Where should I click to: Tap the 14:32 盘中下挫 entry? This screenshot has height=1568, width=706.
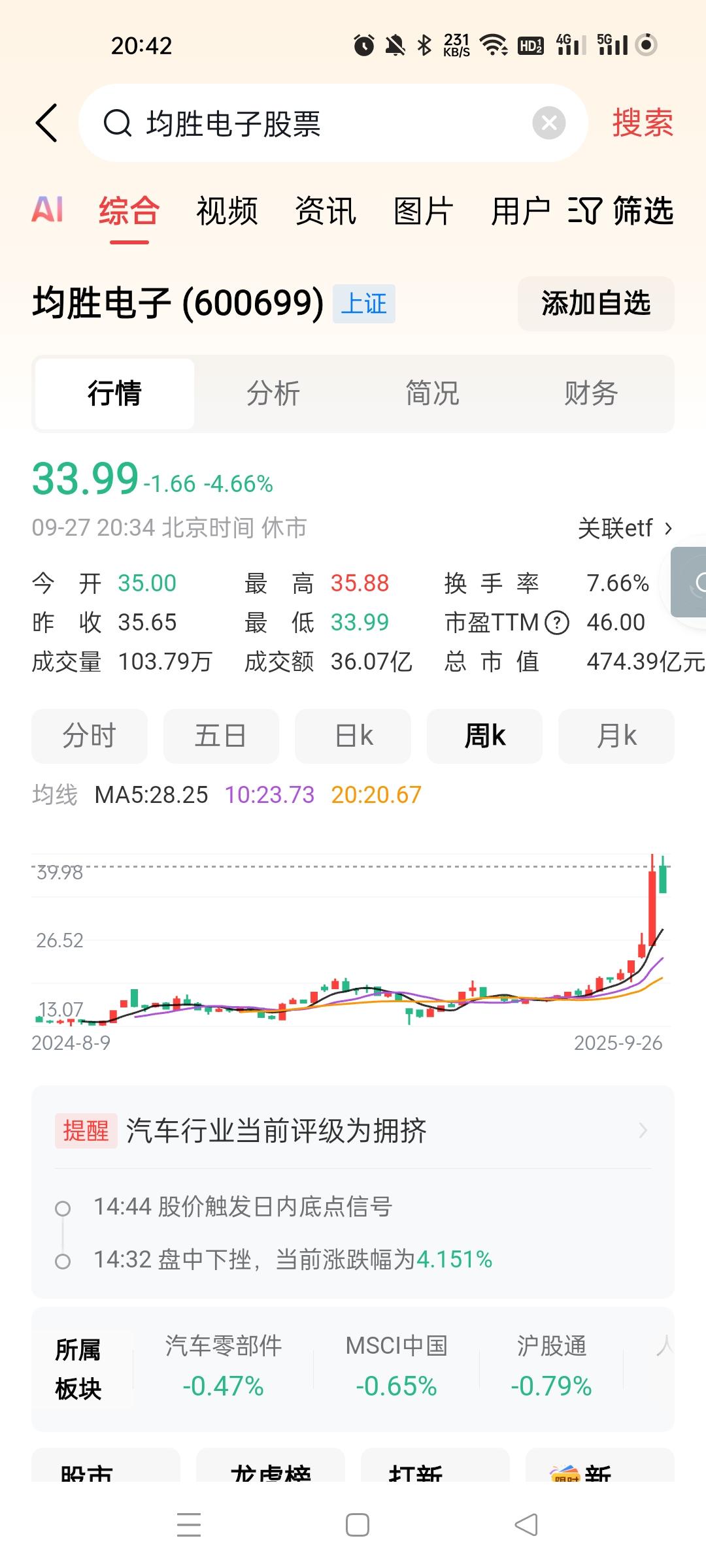coord(293,1259)
